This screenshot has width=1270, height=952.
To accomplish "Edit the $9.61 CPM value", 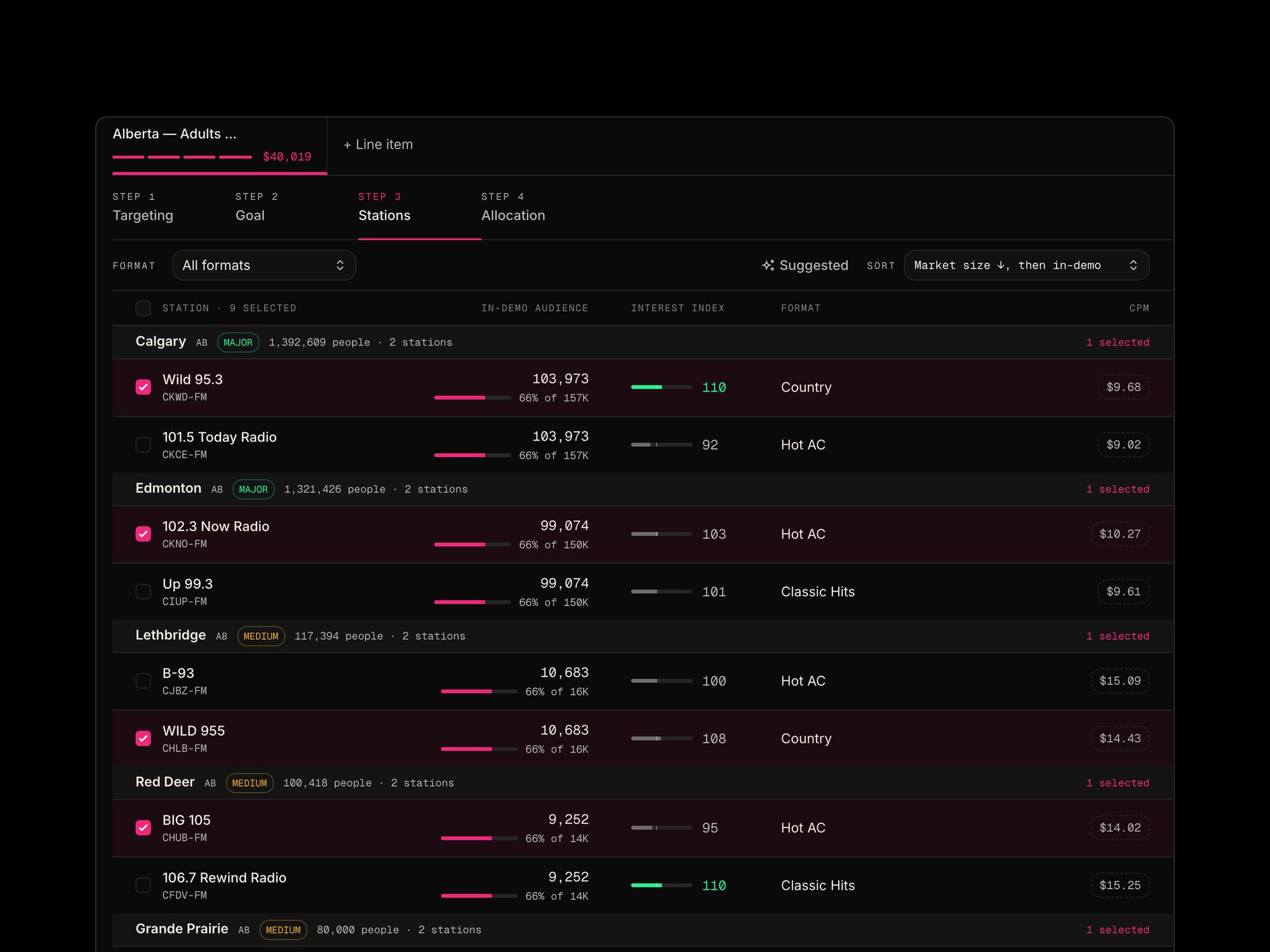I will point(1123,592).
